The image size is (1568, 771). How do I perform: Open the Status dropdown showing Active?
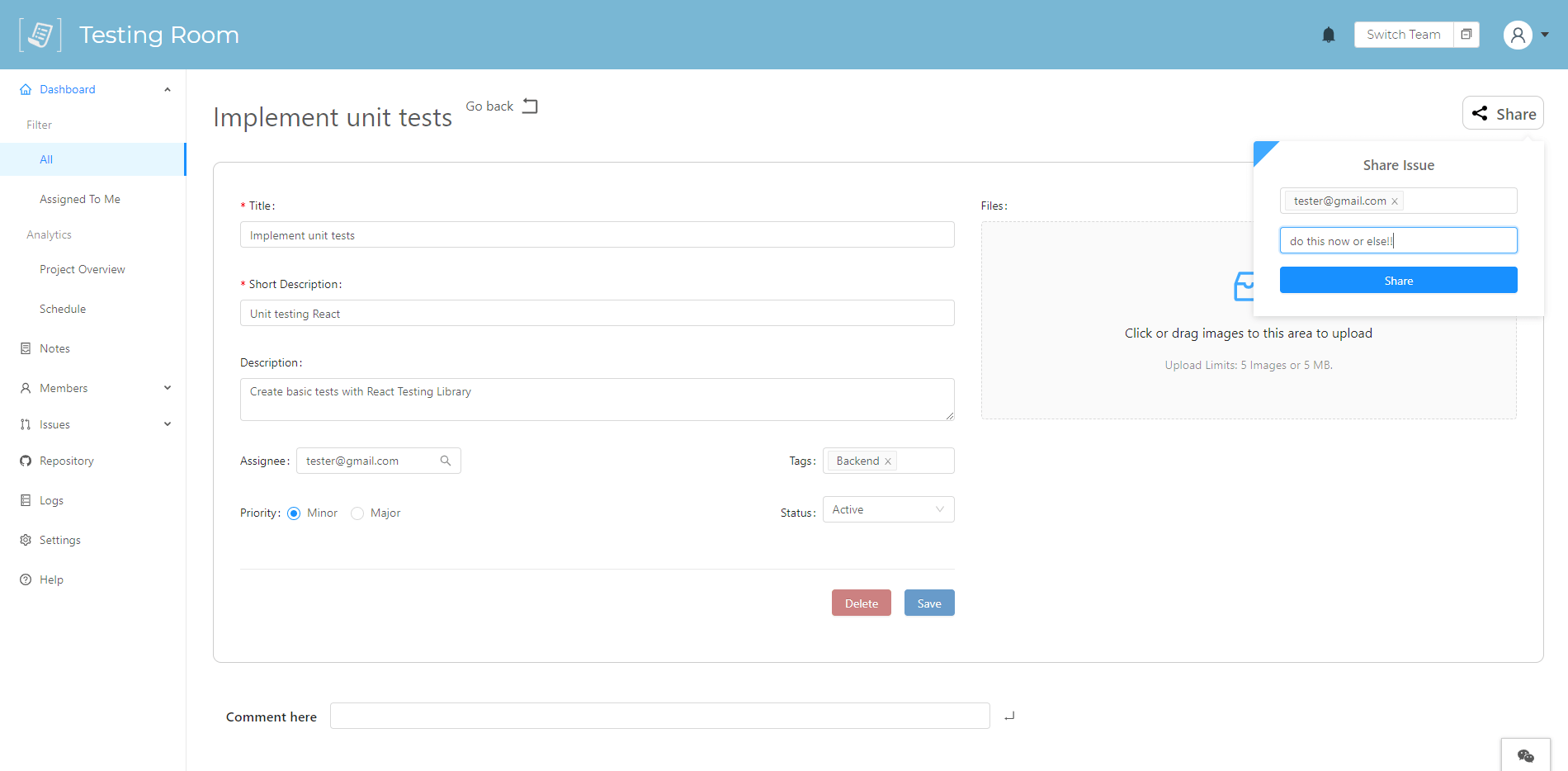coord(889,509)
